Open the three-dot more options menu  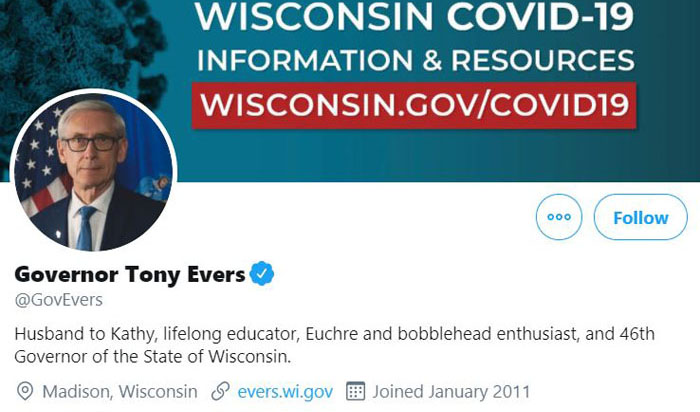tap(559, 217)
